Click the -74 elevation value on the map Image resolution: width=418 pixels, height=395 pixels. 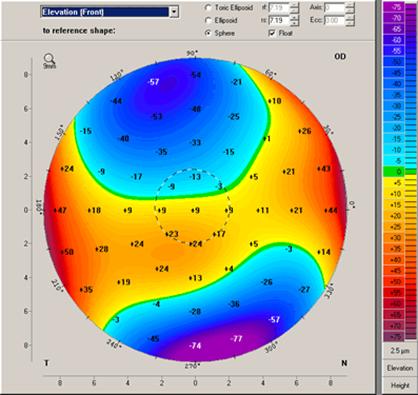(x=195, y=346)
